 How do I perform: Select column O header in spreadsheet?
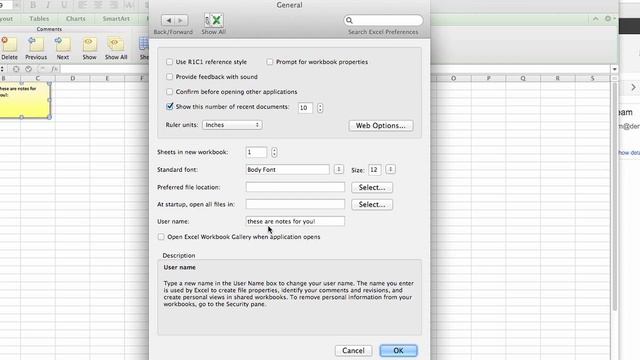(453, 78)
